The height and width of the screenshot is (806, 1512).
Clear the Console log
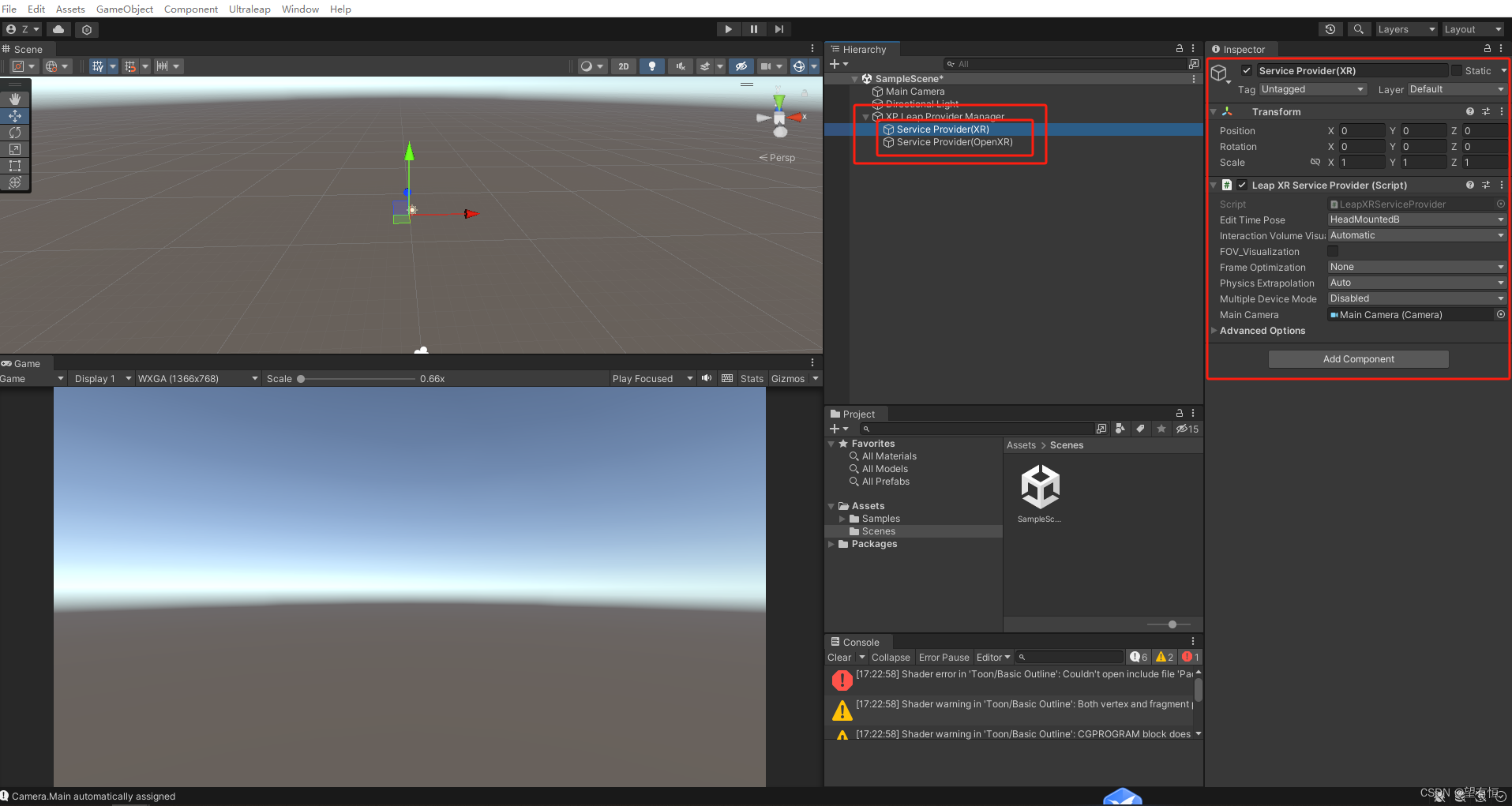839,657
